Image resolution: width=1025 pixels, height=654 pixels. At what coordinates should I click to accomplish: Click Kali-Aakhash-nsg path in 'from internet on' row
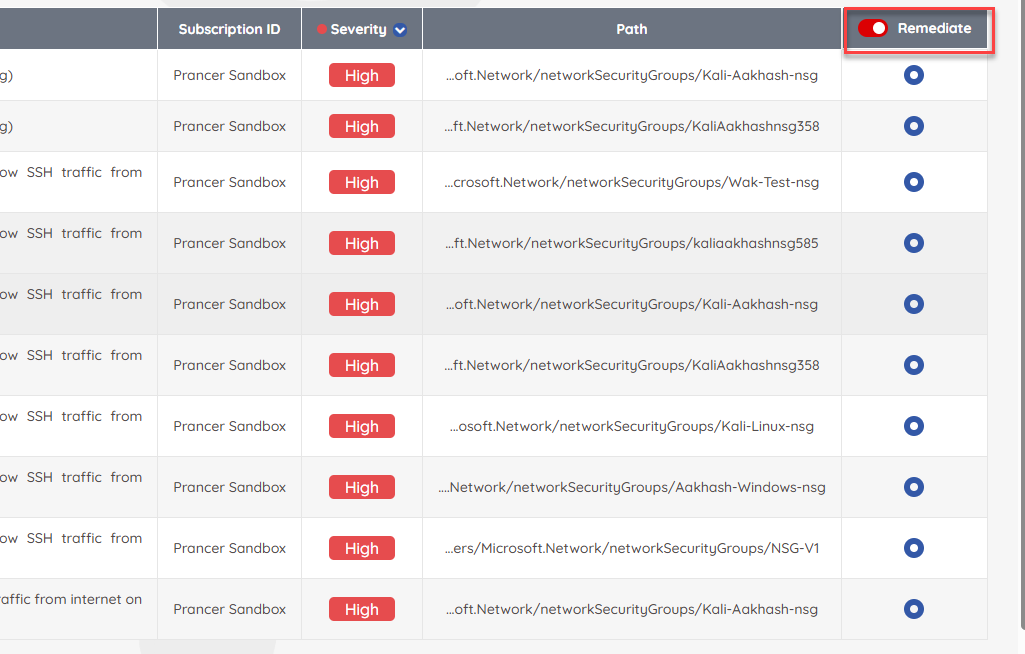point(631,610)
